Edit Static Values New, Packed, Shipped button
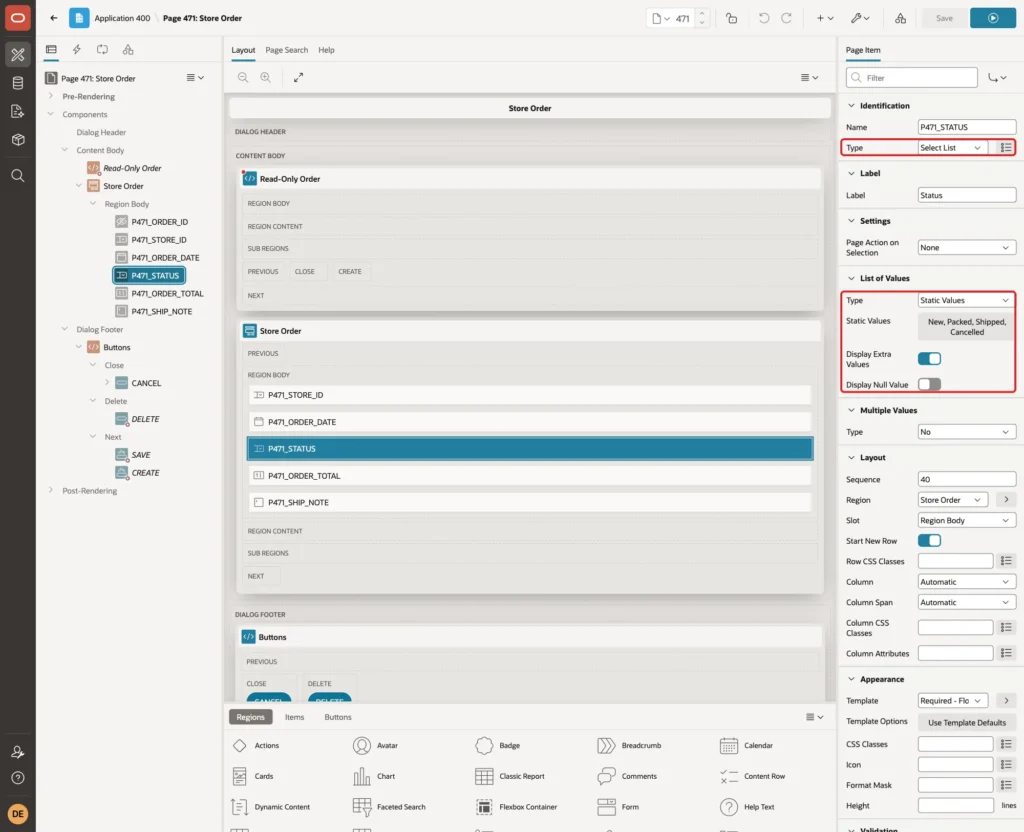1024x832 pixels. (967, 327)
